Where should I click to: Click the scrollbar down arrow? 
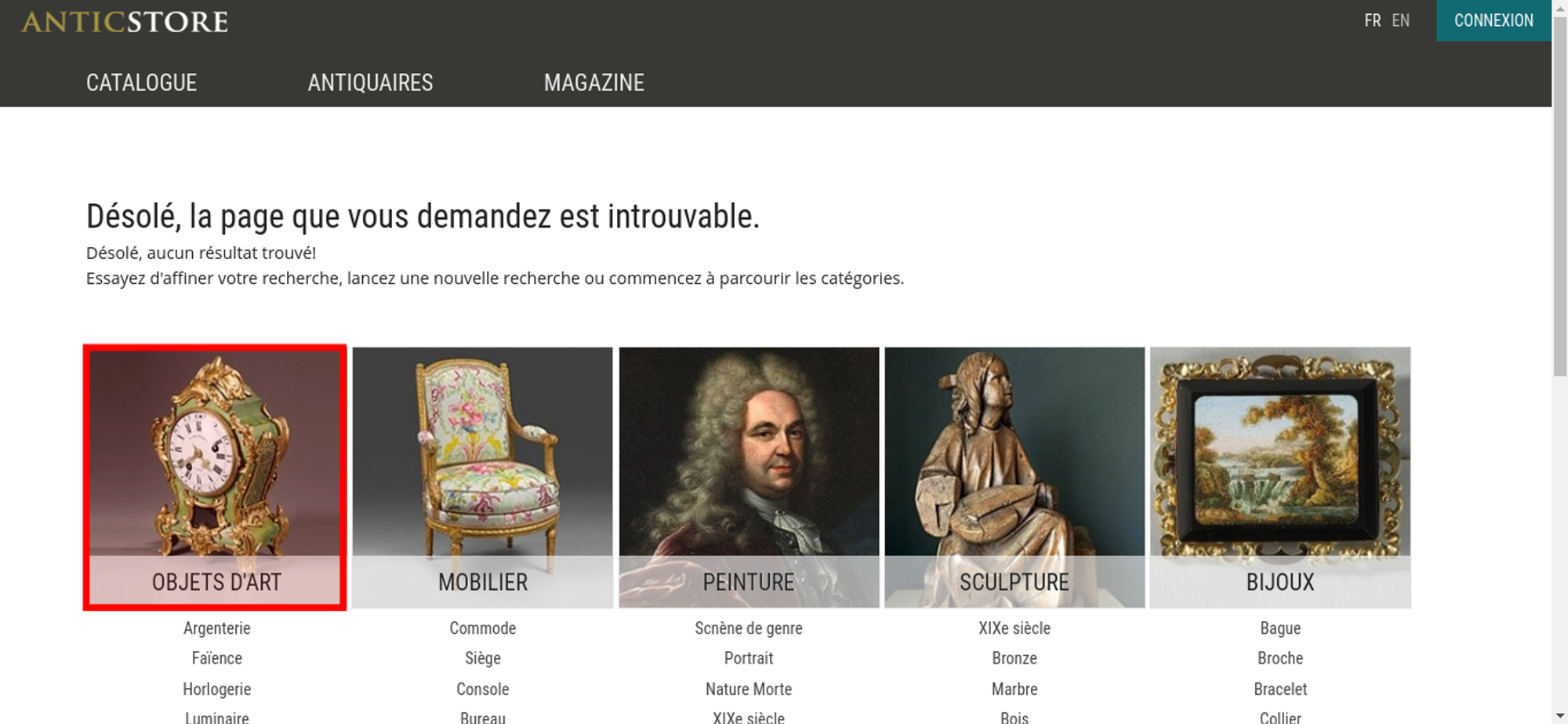(1560, 715)
